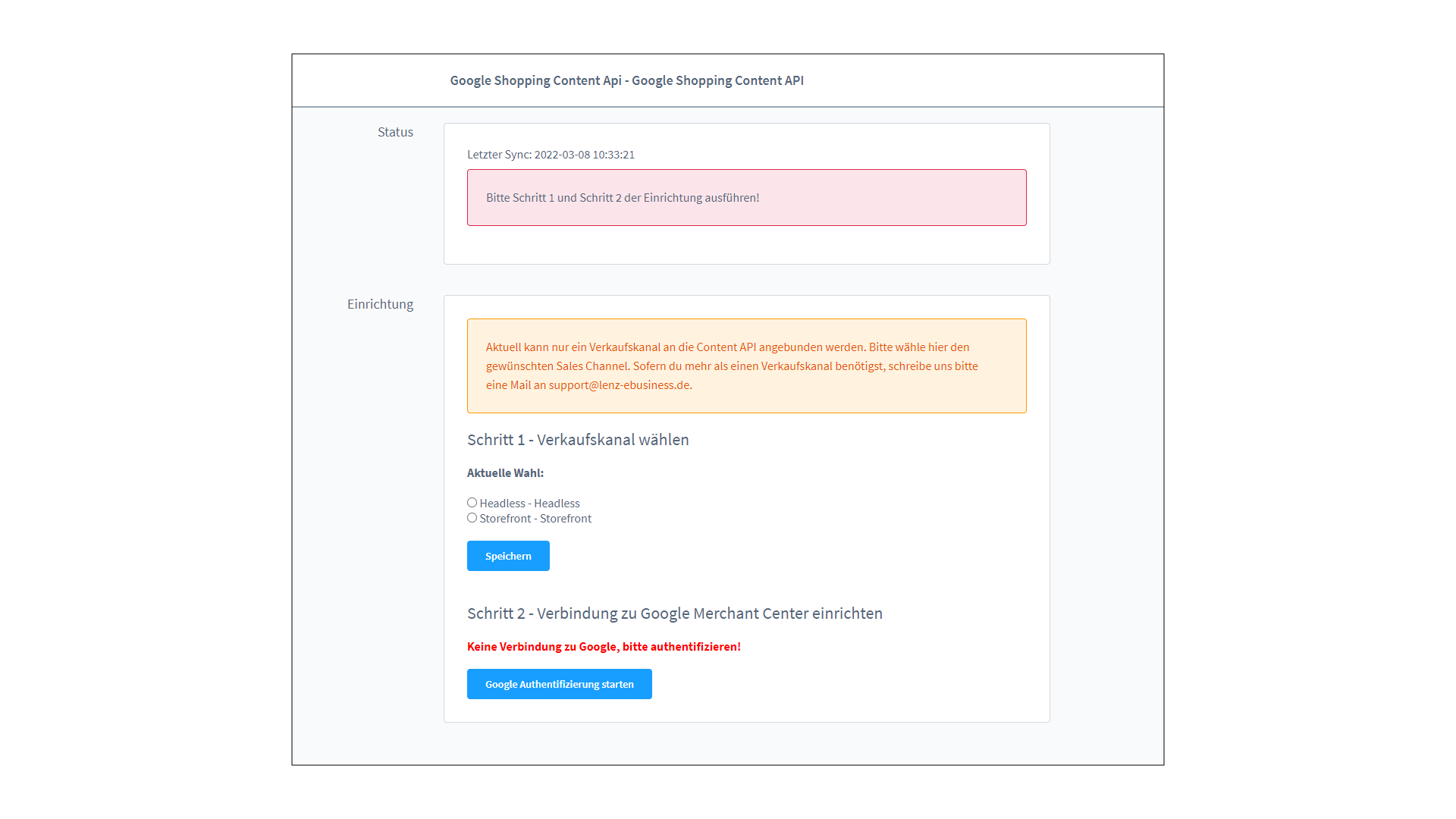
Task: Select the Headless - Headless radio button
Action: pos(472,502)
